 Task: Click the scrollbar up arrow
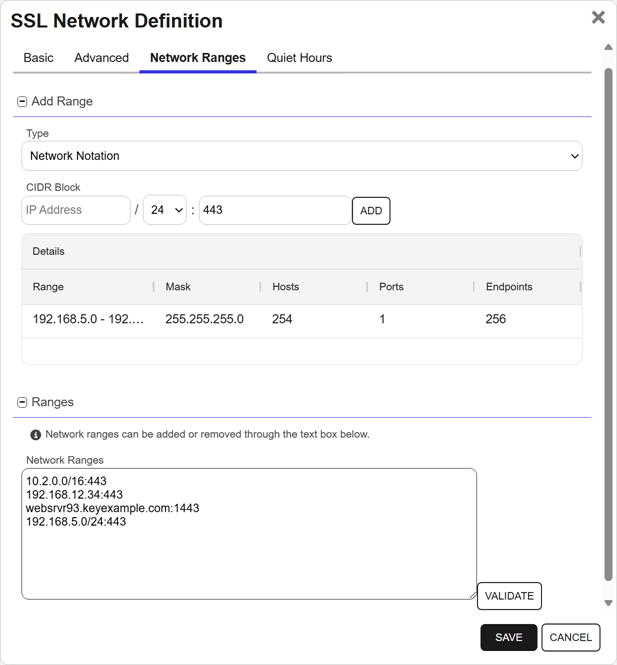point(608,47)
